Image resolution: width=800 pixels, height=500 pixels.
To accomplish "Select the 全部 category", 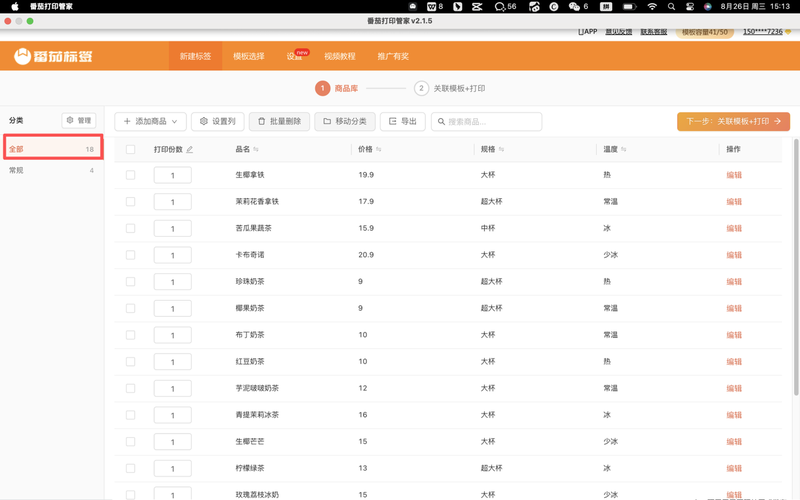I will click(x=53, y=148).
